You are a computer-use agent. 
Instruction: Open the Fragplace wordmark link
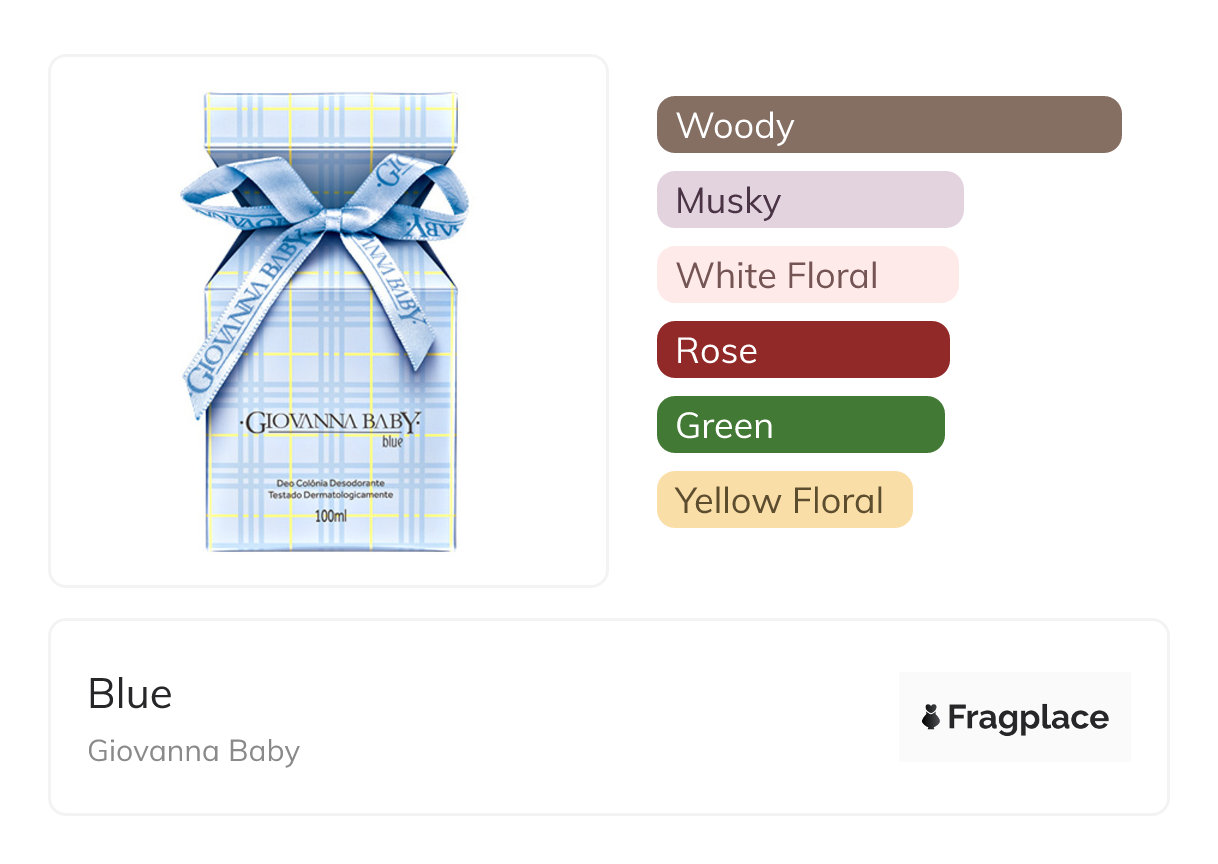1028,717
